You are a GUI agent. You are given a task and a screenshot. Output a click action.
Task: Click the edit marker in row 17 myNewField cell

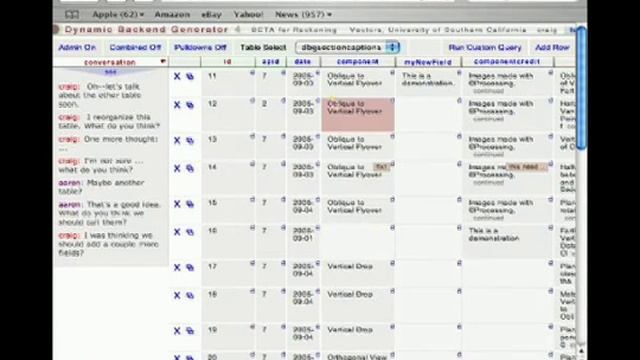tap(459, 263)
